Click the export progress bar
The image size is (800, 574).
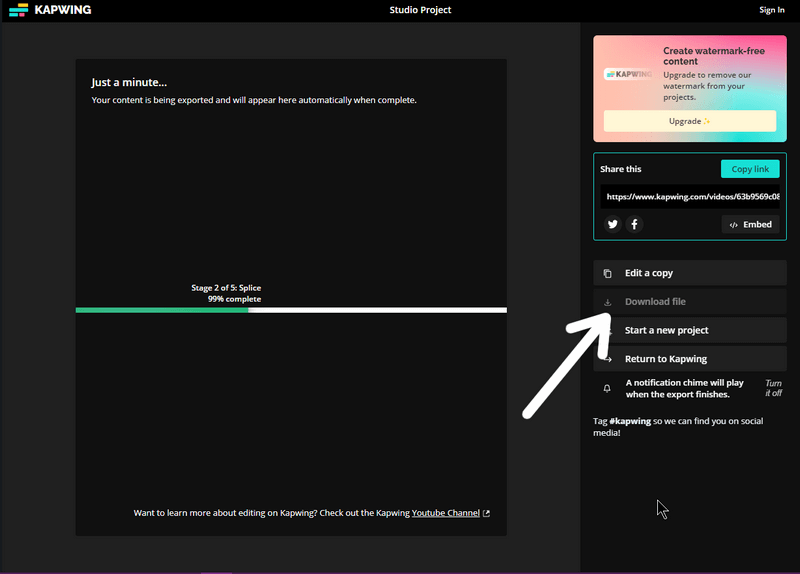291,310
